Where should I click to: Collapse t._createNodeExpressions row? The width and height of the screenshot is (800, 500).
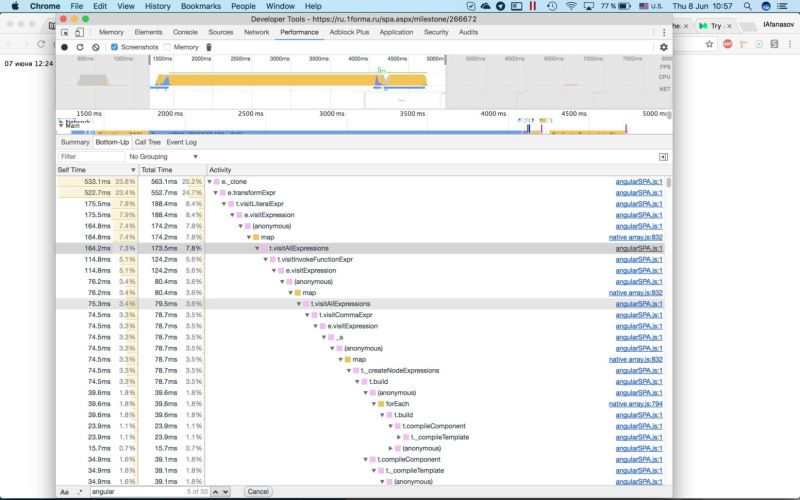349,371
